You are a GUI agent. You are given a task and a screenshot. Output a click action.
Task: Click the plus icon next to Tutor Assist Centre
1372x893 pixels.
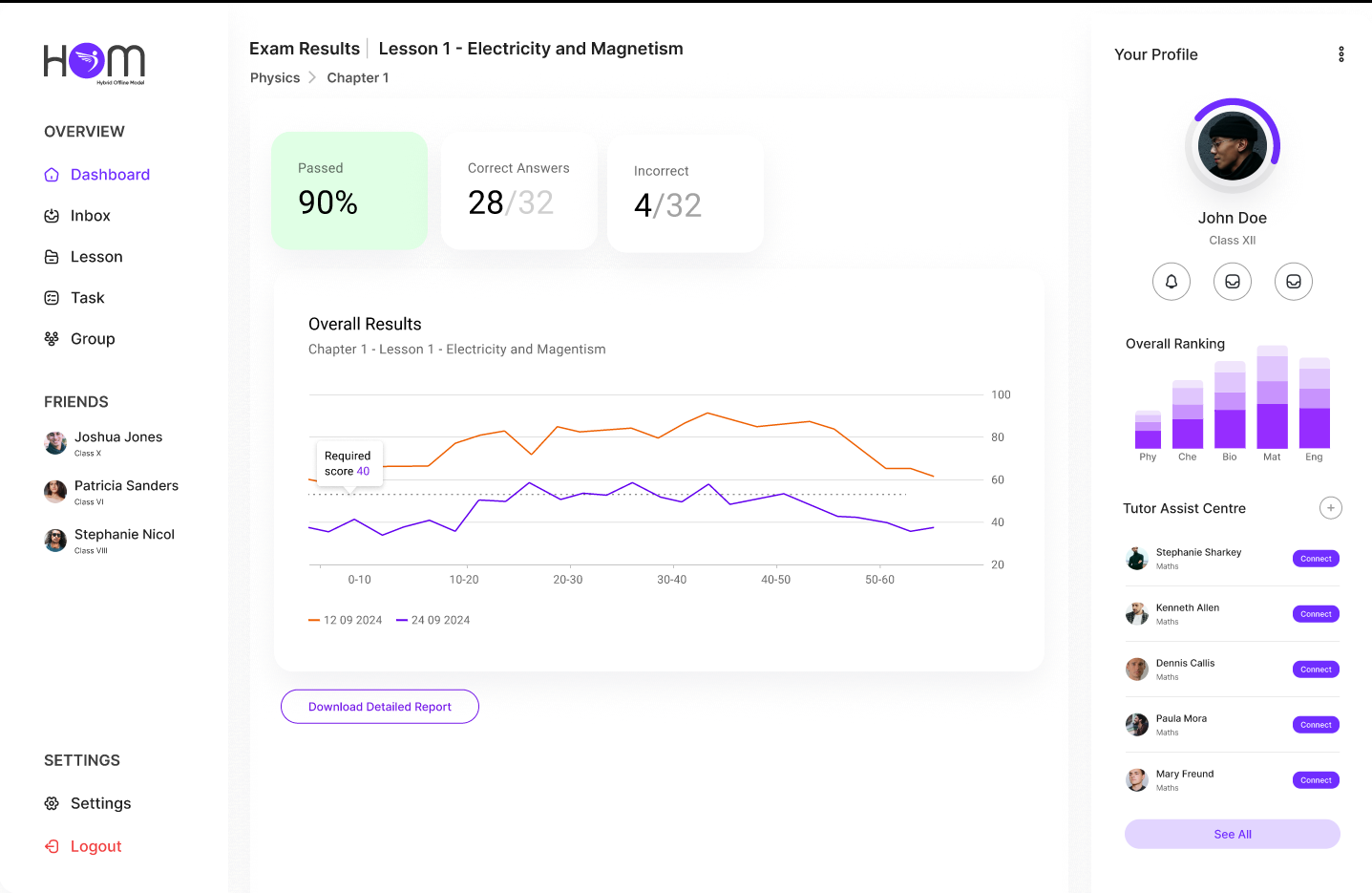coord(1330,507)
